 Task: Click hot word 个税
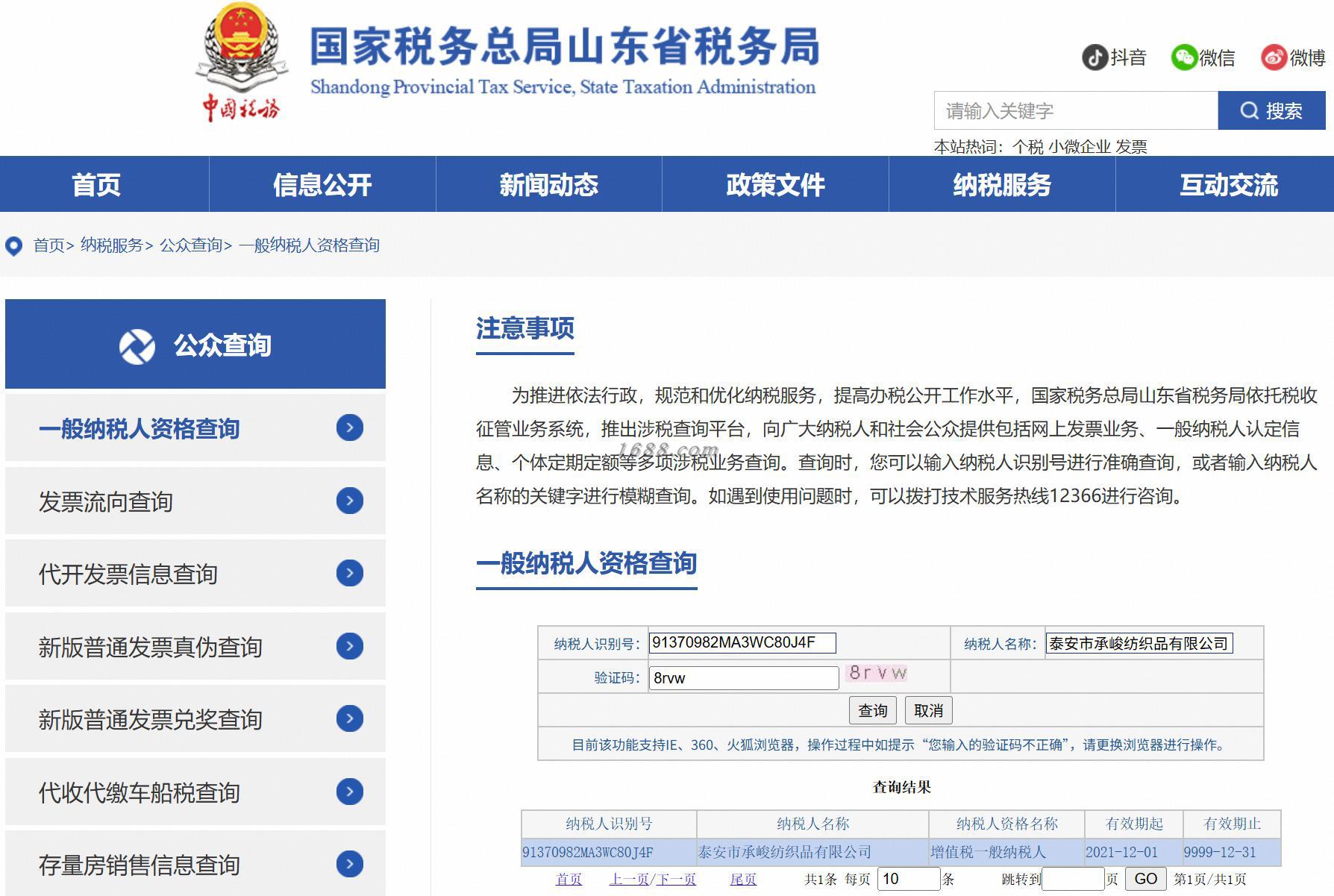coord(1027,147)
